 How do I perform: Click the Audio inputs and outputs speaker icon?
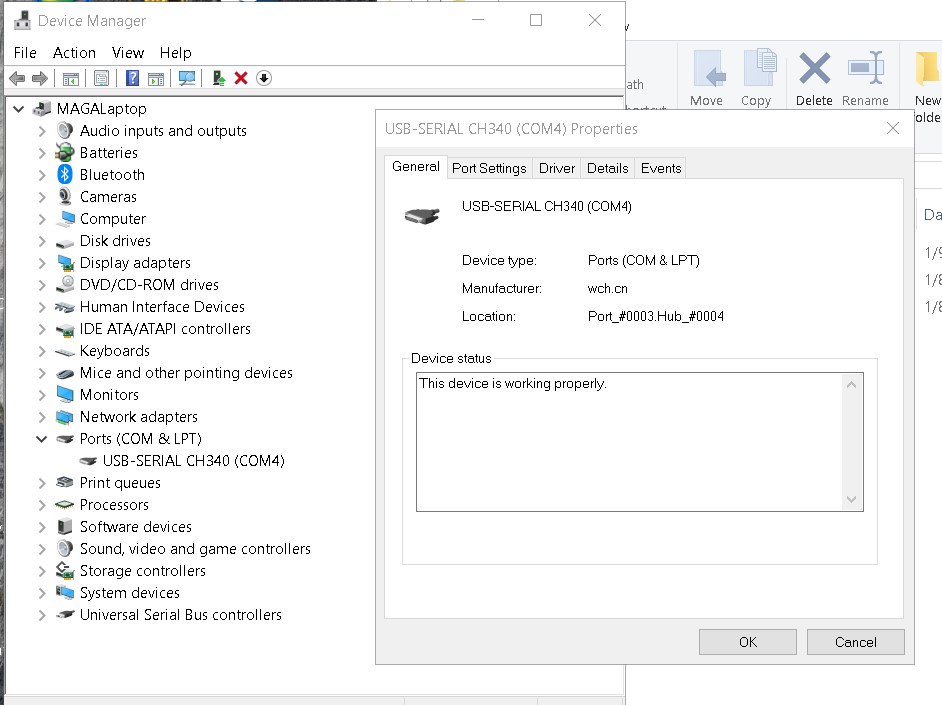[65, 130]
